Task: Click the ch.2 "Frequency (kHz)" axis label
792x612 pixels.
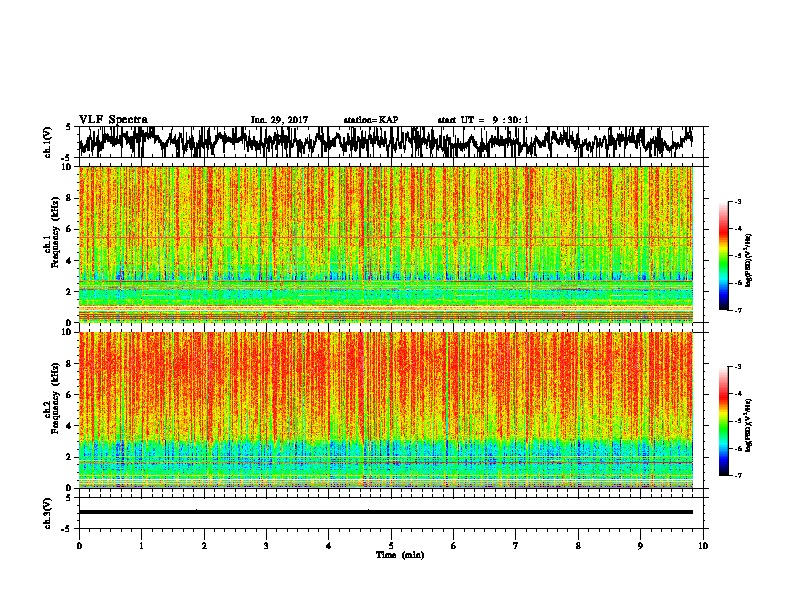Action: click(x=55, y=398)
